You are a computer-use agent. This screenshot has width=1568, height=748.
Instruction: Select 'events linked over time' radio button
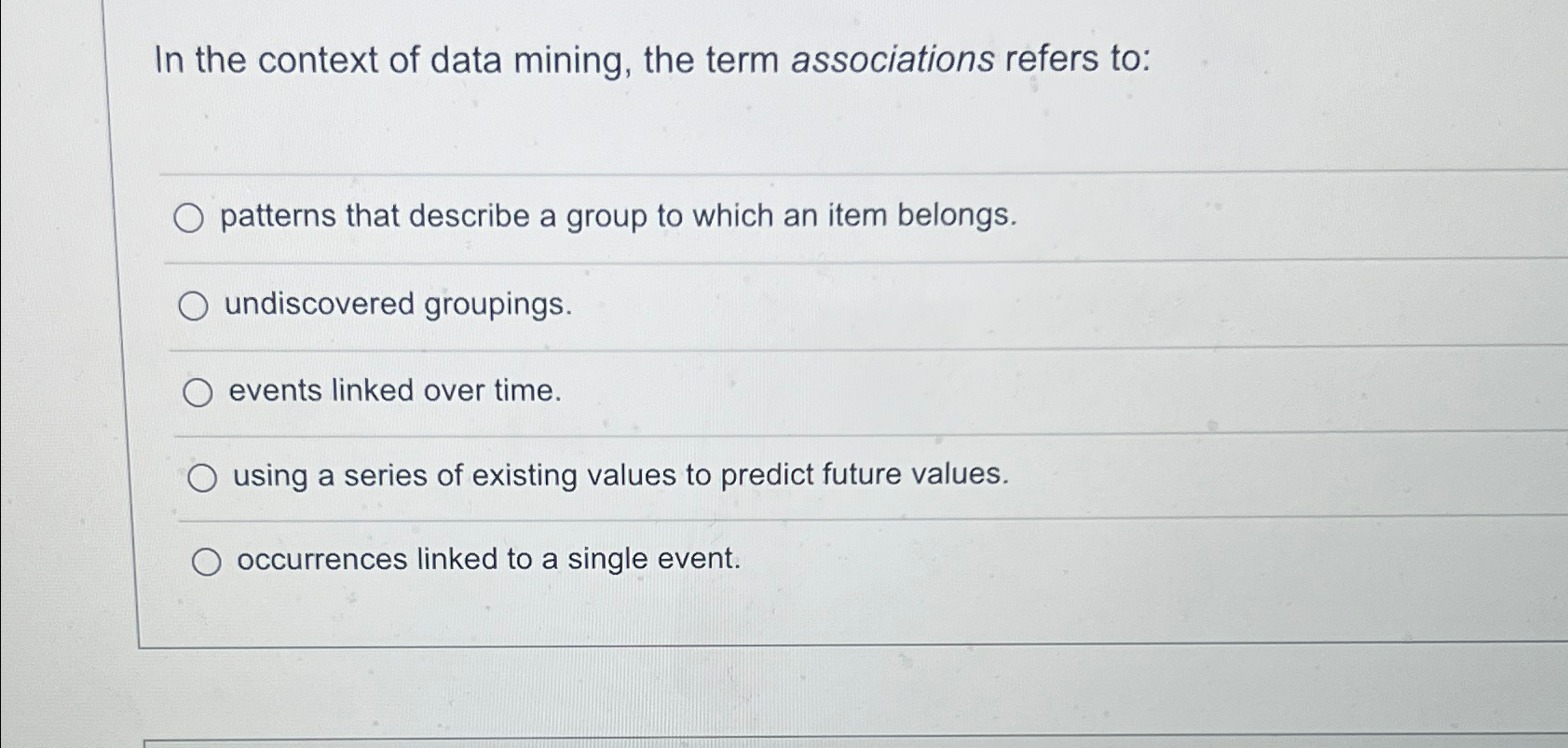point(197,393)
